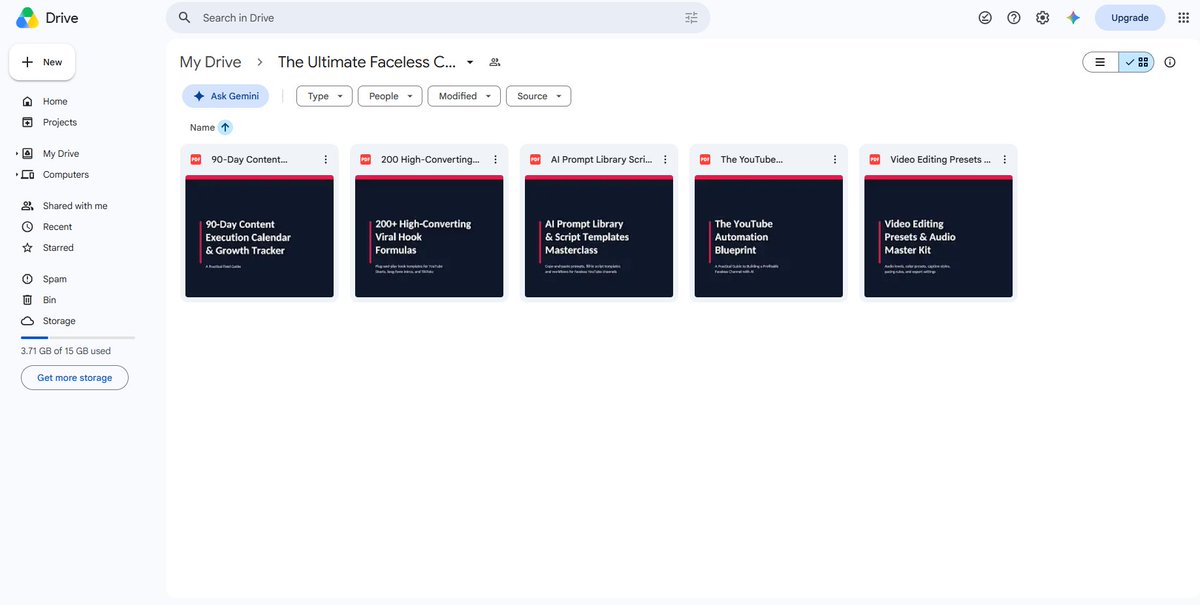Open the Help question mark icon
This screenshot has height=605, width=1200.
click(x=1014, y=17)
